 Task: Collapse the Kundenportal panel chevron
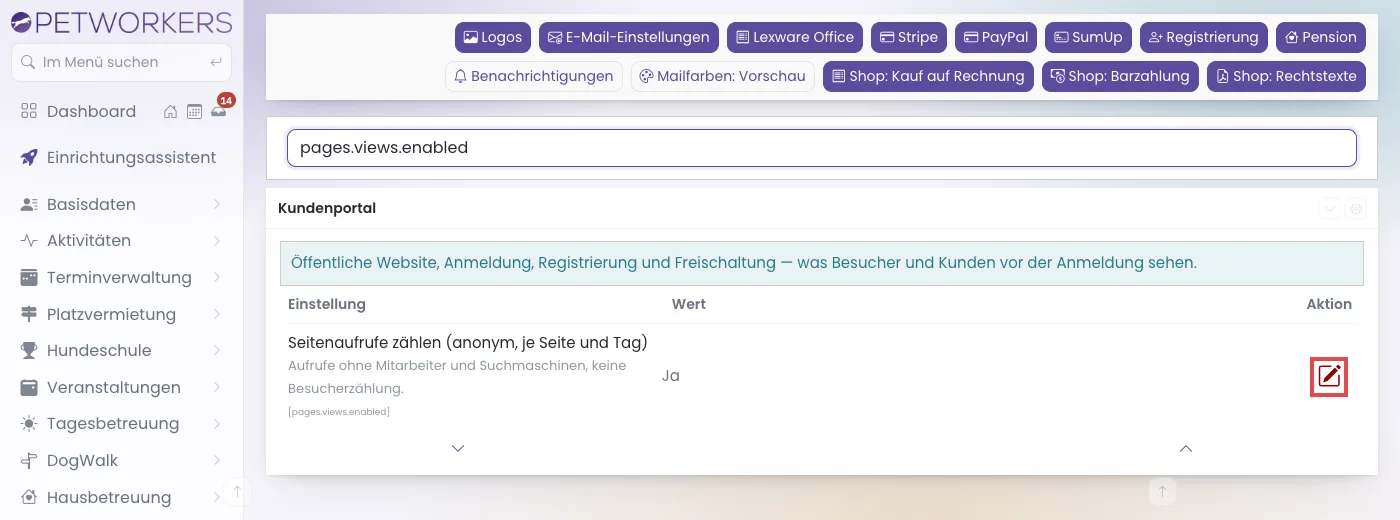(x=1329, y=209)
